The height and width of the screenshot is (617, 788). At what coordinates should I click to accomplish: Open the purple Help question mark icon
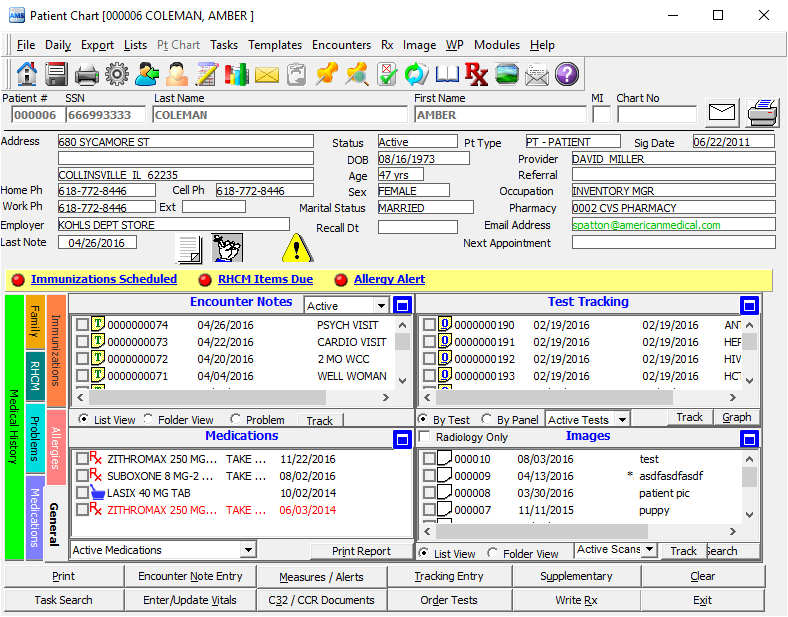click(x=566, y=74)
